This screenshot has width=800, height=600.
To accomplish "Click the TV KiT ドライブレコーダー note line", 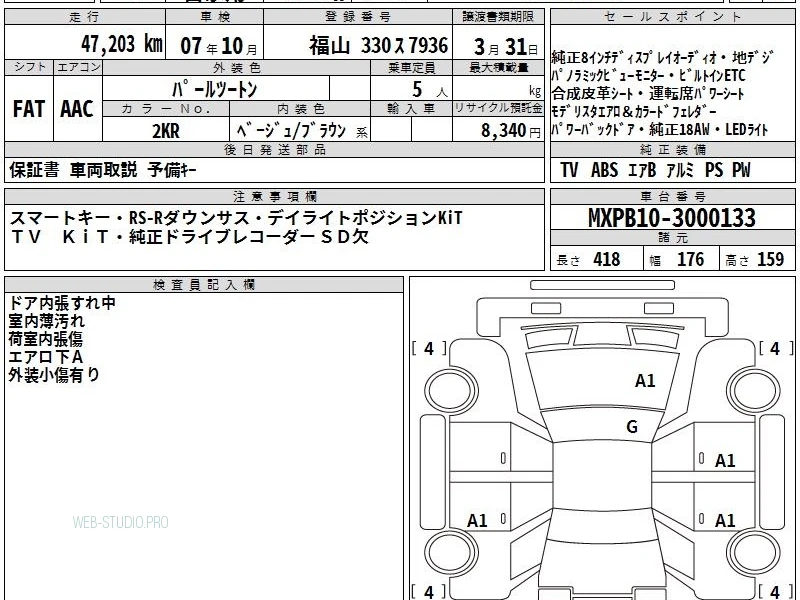I will (189, 237).
